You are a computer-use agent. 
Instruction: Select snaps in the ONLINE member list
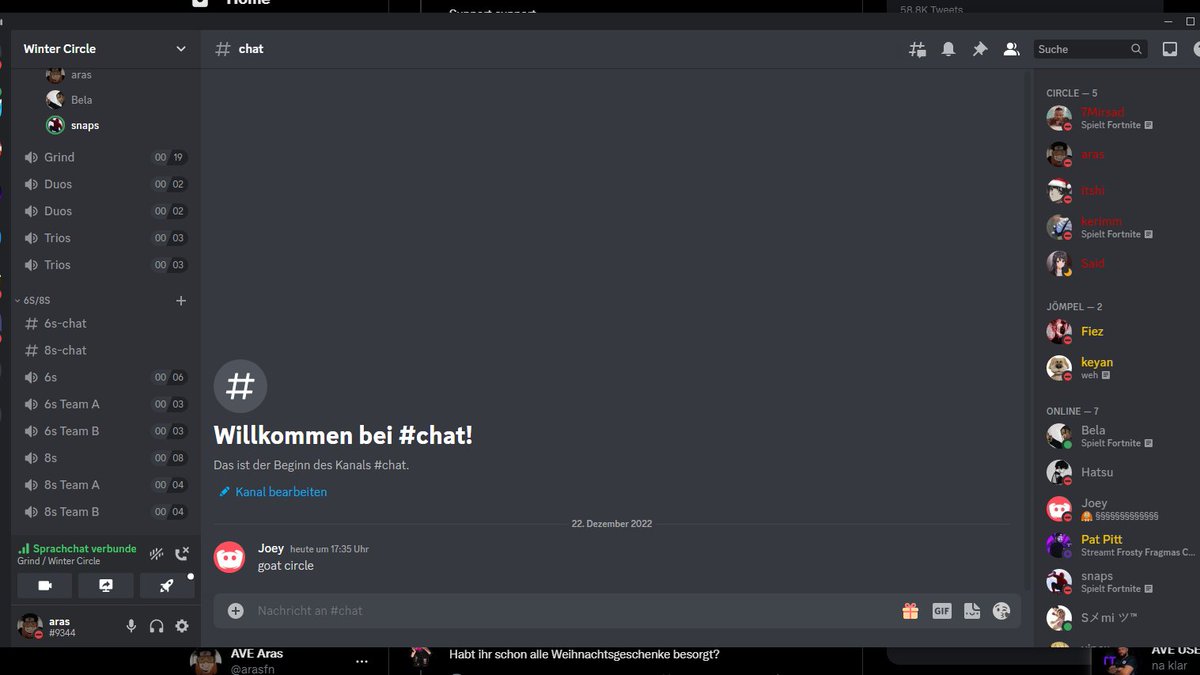tap(1118, 582)
